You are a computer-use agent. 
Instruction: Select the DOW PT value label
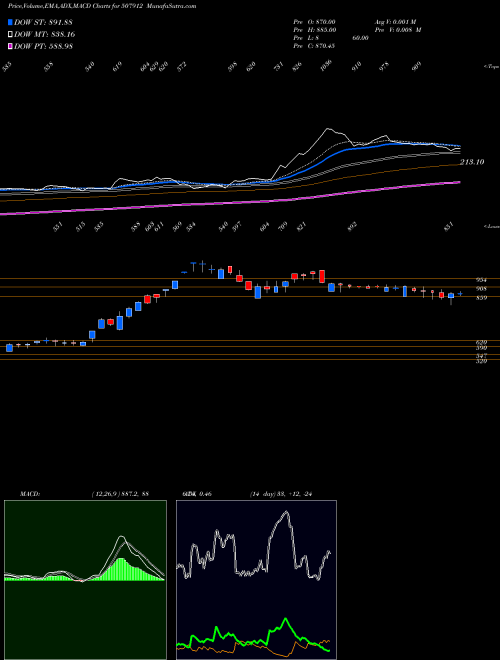(x=43, y=46)
